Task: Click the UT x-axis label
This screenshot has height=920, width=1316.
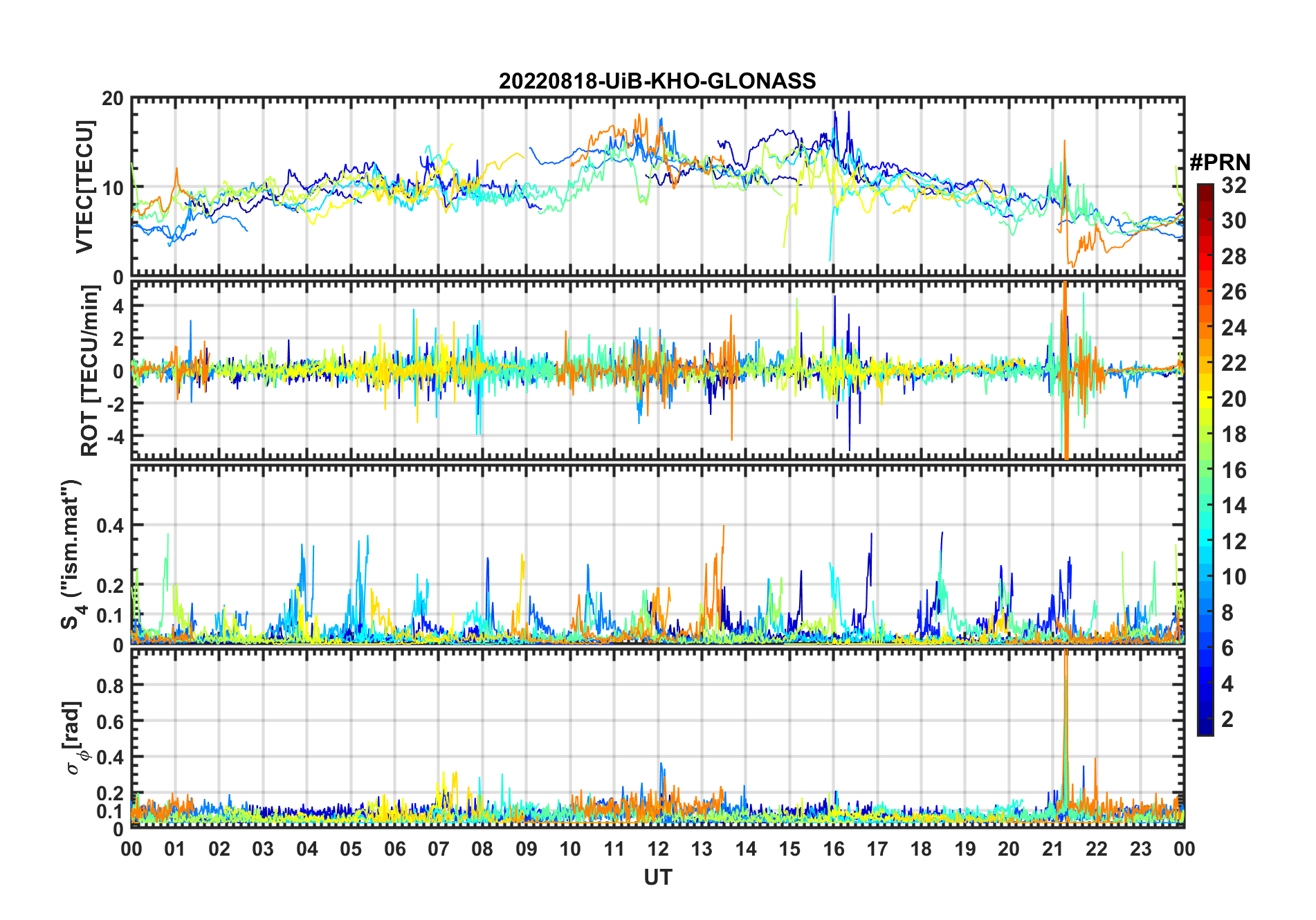Action: [658, 877]
